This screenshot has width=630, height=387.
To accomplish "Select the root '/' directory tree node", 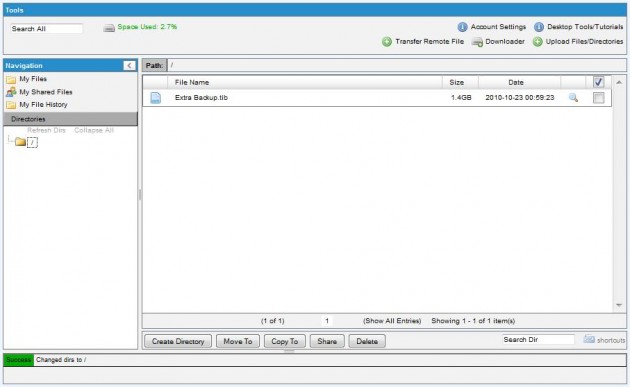I will tap(32, 142).
